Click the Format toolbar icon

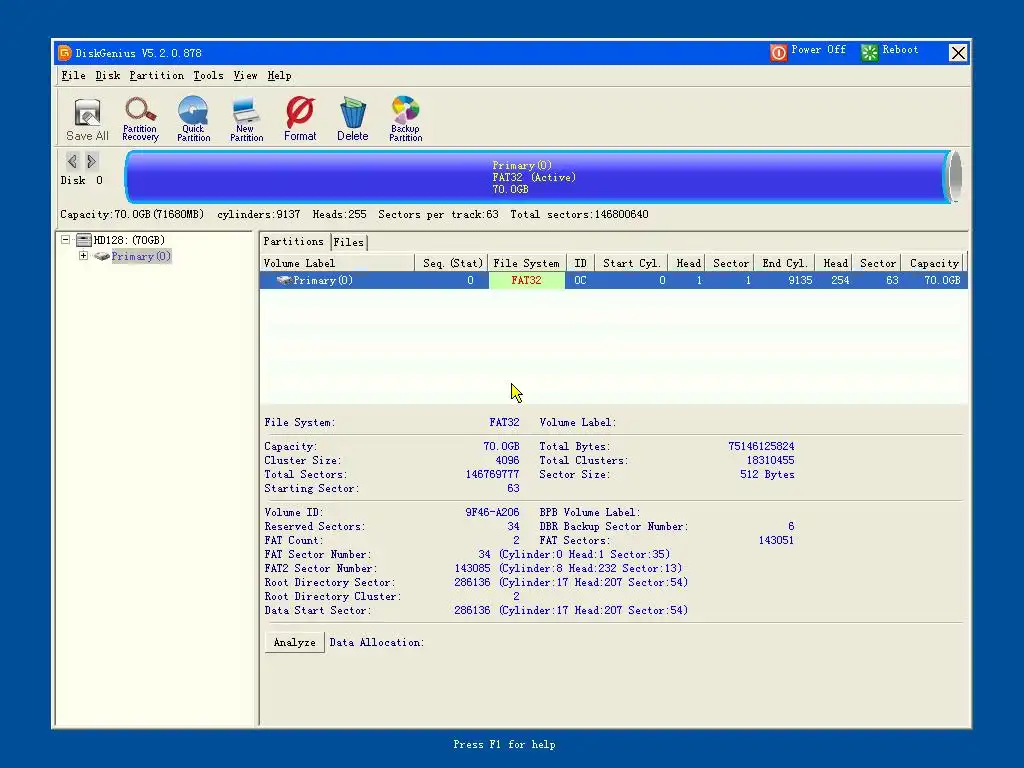click(300, 119)
